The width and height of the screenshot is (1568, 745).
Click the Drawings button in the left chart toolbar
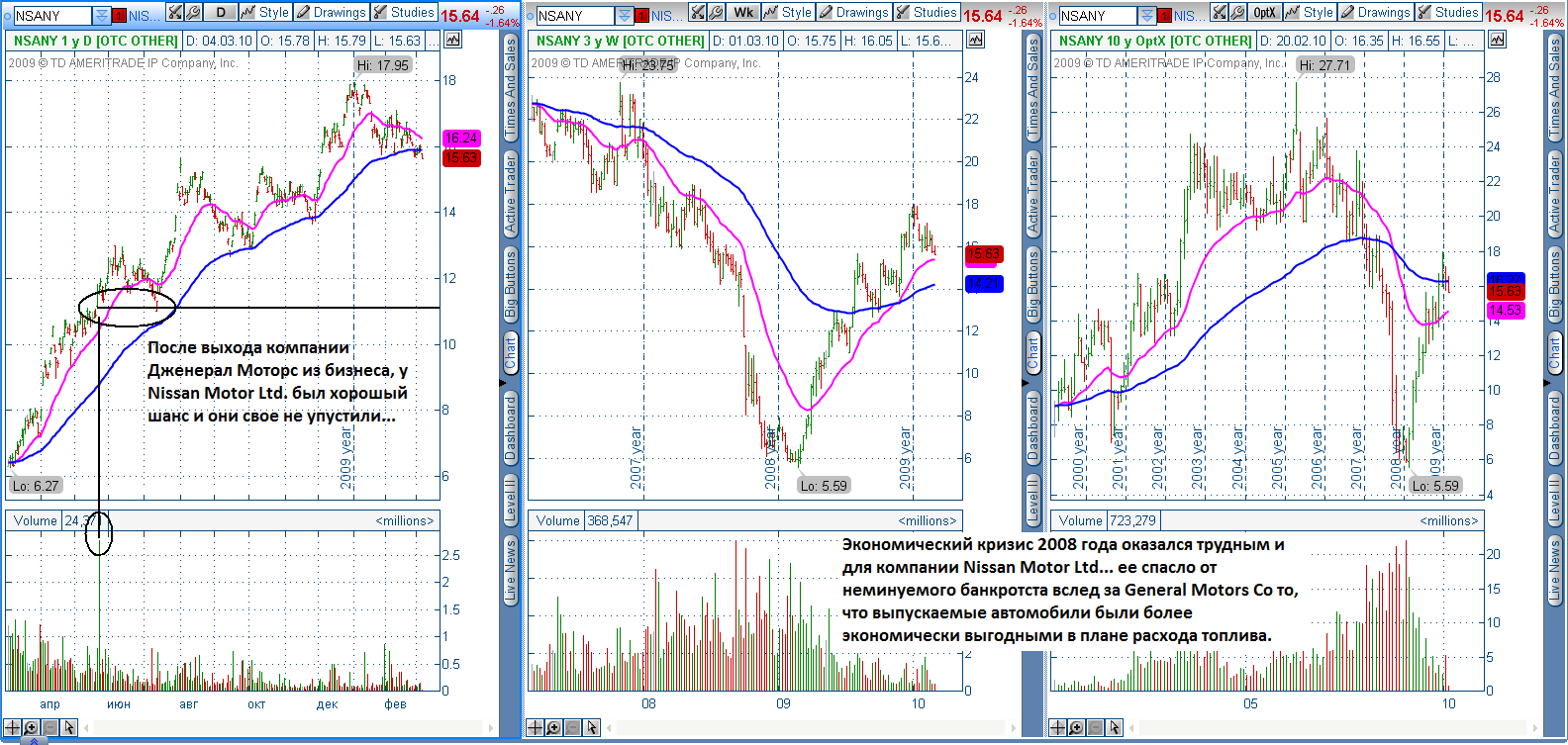click(x=332, y=13)
